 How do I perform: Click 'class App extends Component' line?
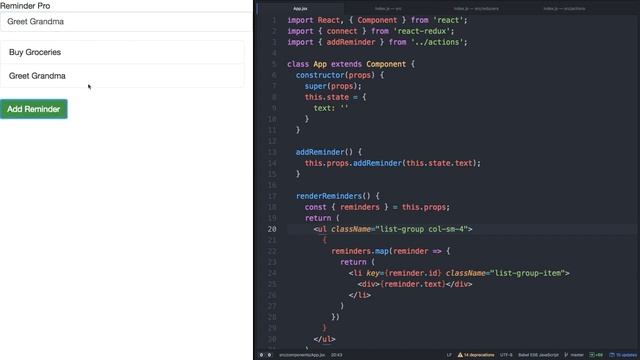point(351,64)
